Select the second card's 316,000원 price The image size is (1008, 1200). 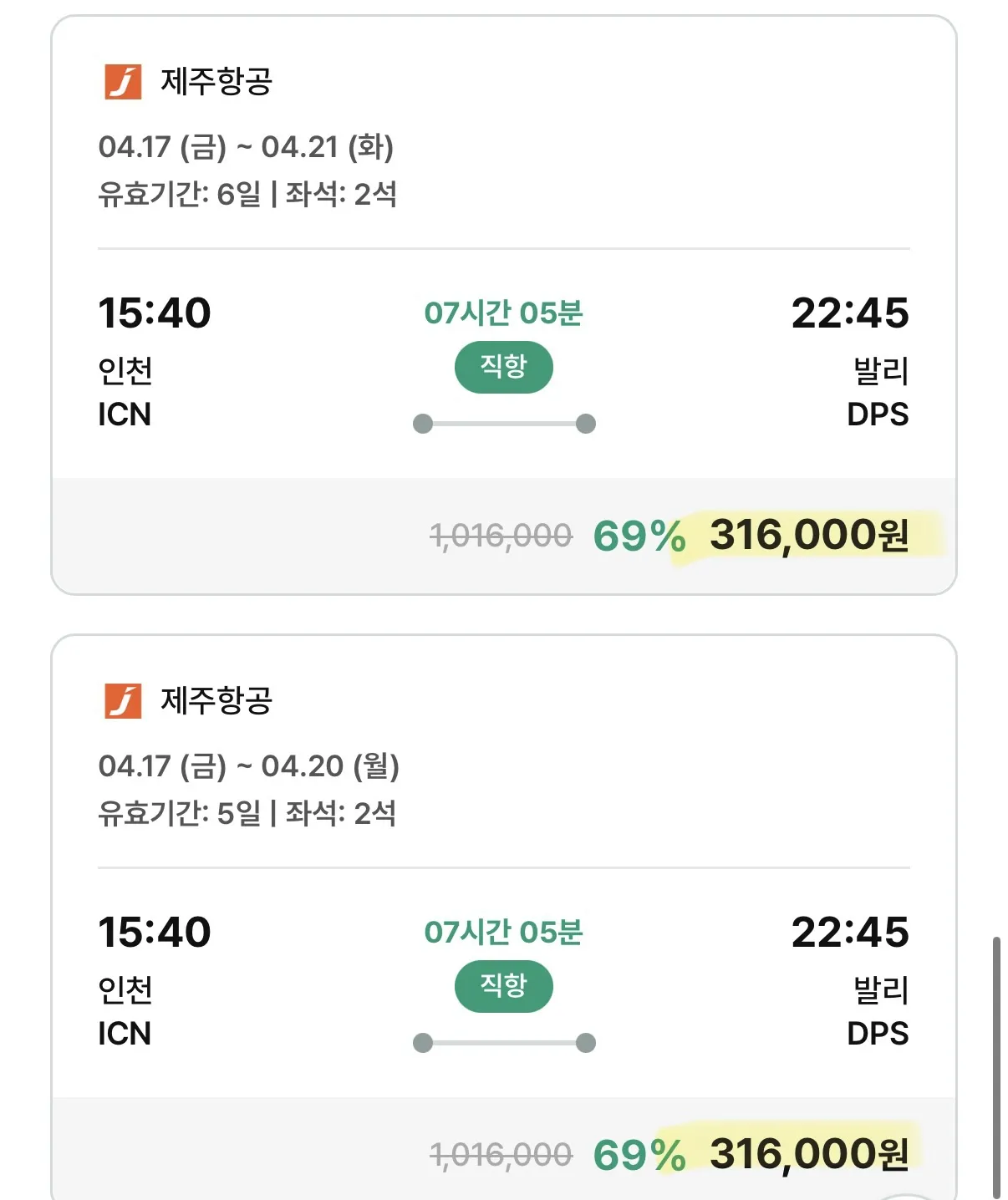coord(808,1154)
